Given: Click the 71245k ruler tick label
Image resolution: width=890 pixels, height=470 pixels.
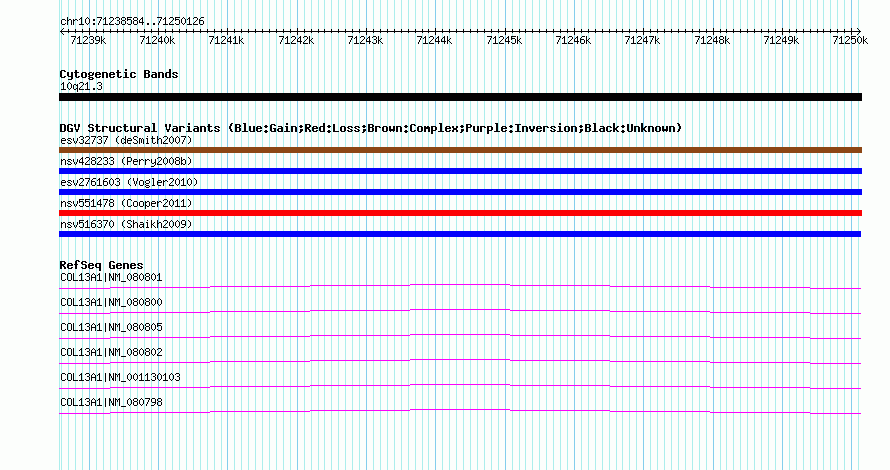Looking at the screenshot, I should pyautogui.click(x=505, y=40).
